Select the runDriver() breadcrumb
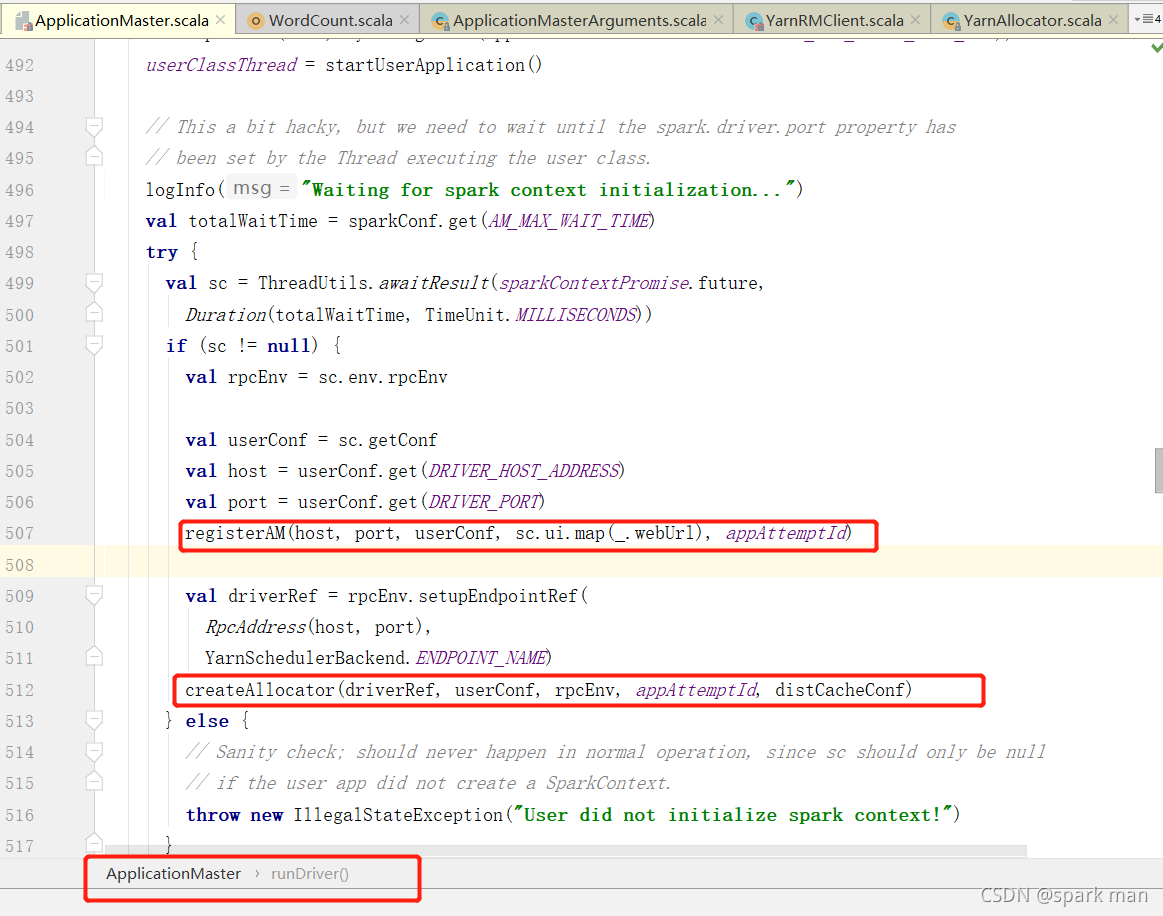The height and width of the screenshot is (916, 1163). click(309, 874)
